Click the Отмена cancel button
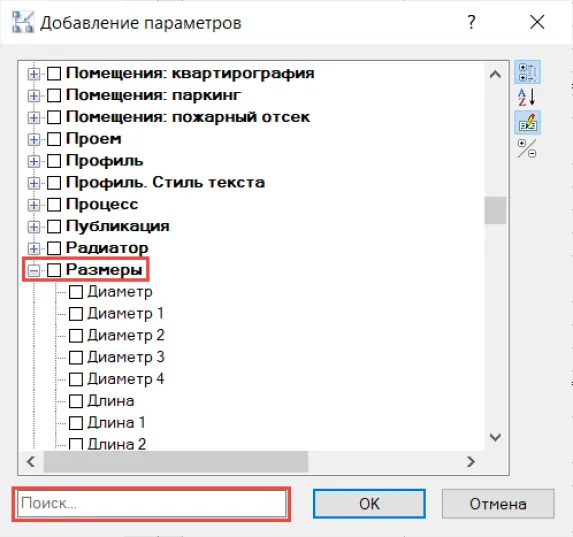The width and height of the screenshot is (573, 537). [x=498, y=503]
